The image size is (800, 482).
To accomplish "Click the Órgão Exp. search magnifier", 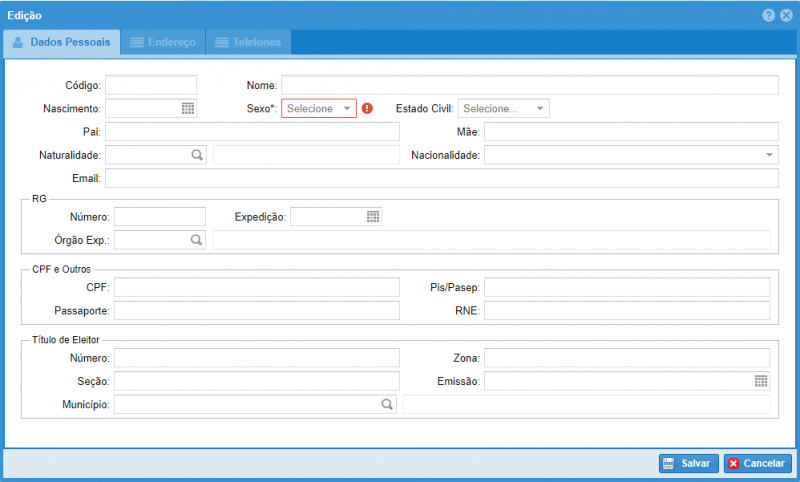I will pos(197,240).
